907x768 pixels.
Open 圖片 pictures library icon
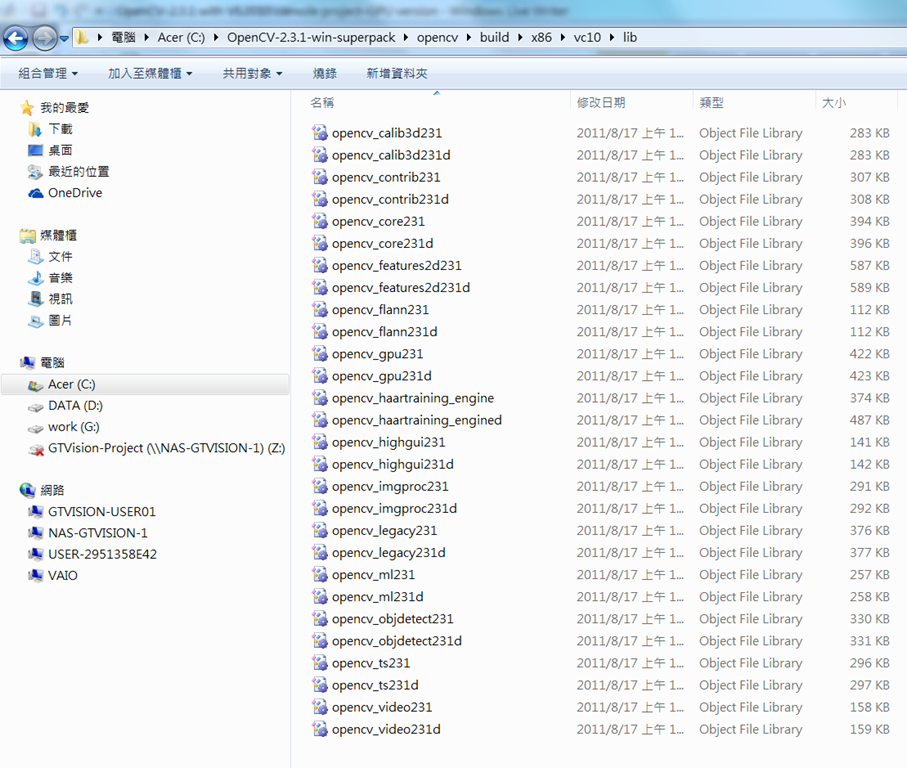(35, 320)
